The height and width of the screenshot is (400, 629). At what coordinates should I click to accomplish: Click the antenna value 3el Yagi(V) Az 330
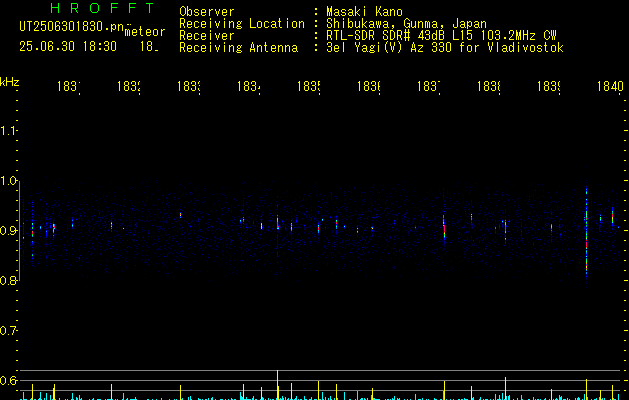445,48
